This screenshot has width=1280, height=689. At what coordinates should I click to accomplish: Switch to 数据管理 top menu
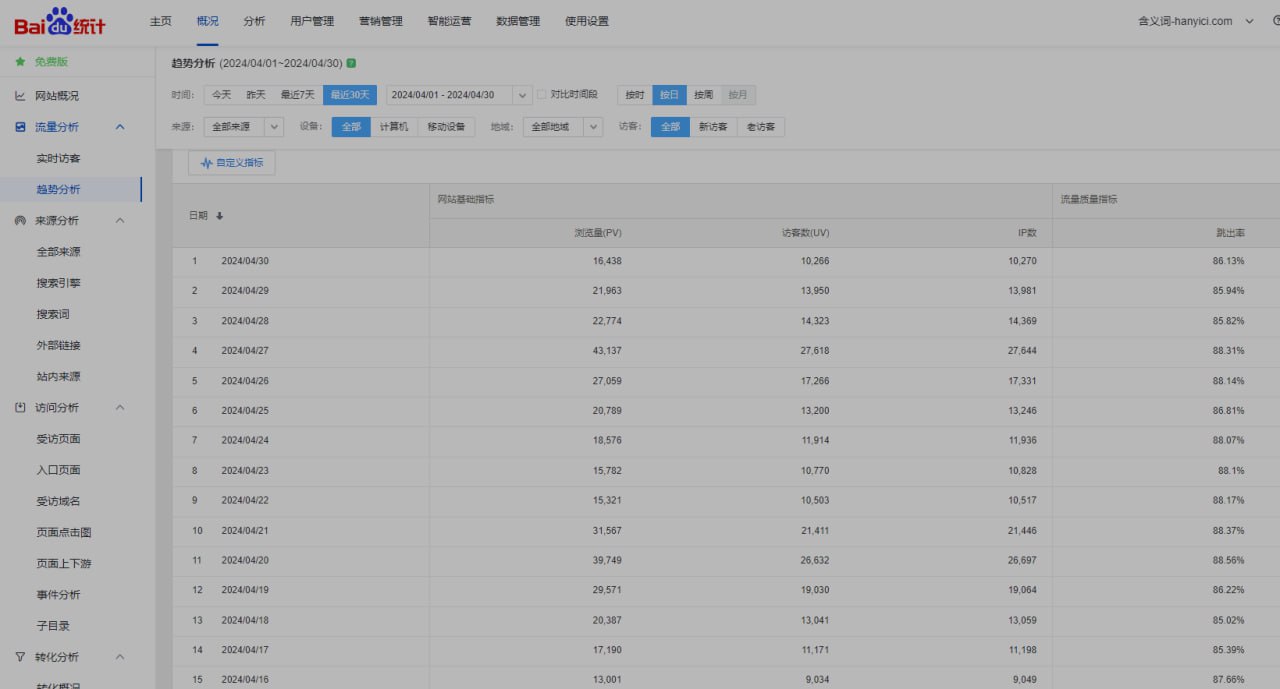pos(518,21)
